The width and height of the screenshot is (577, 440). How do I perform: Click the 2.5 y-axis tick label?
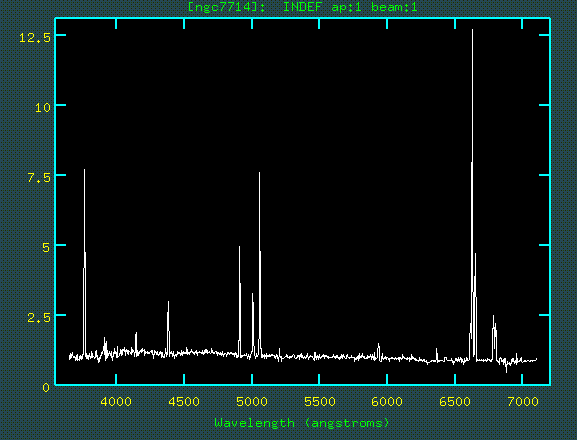pyautogui.click(x=38, y=317)
